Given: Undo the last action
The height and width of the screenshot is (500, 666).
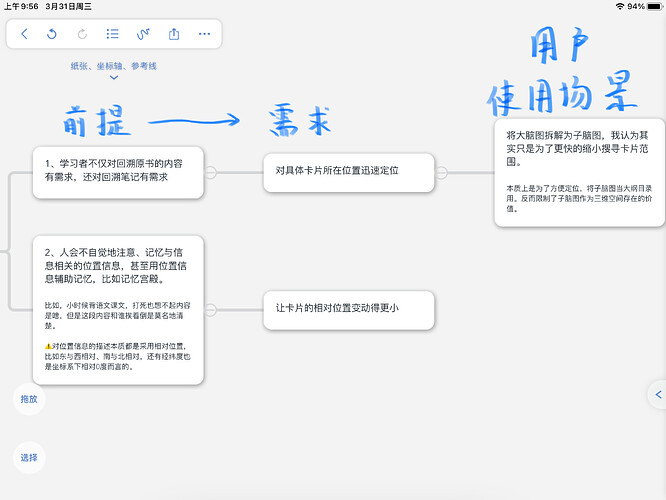Looking at the screenshot, I should 52,34.
